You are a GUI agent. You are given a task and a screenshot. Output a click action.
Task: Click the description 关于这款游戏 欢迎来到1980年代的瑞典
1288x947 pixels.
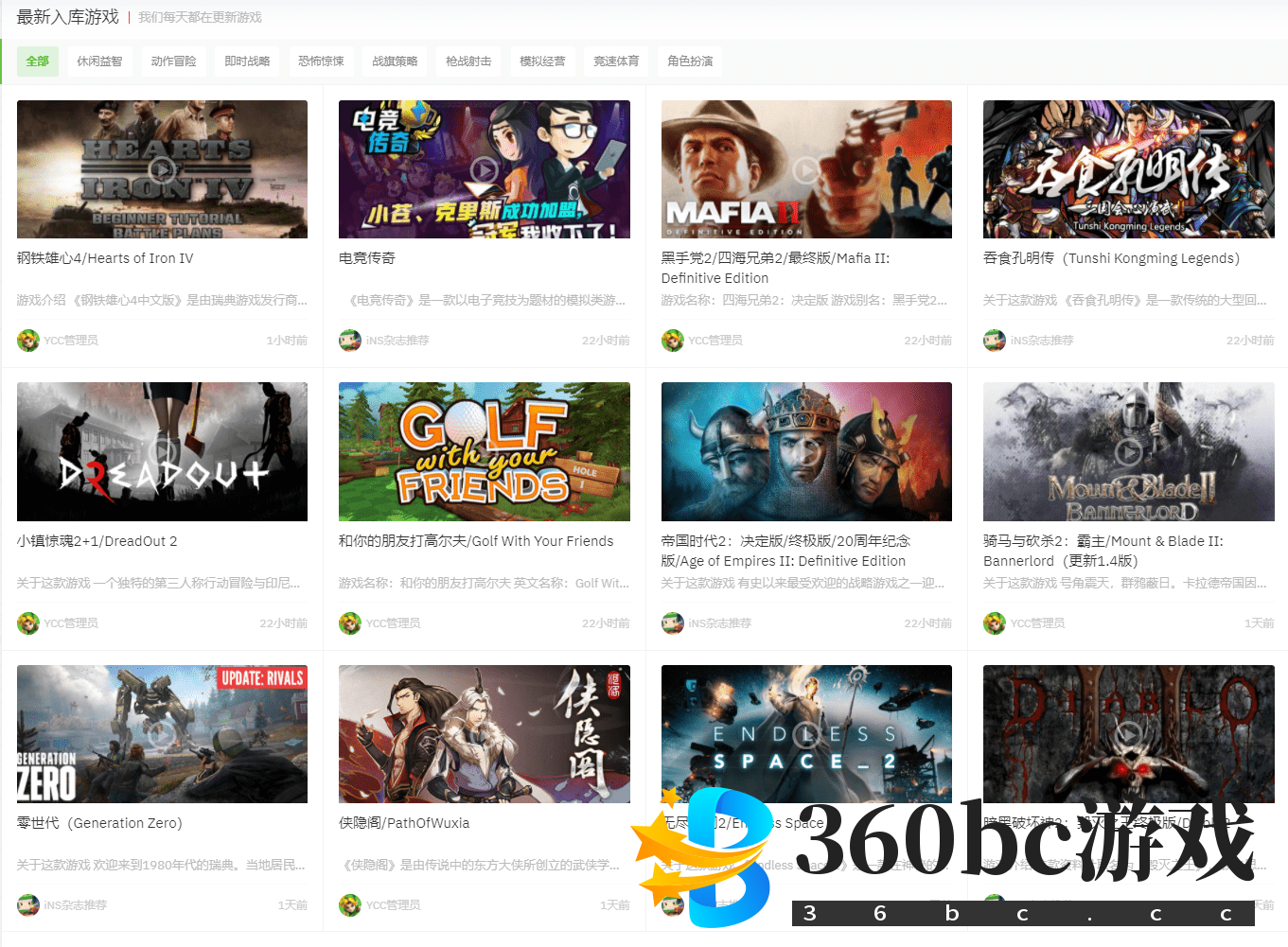pos(161,865)
